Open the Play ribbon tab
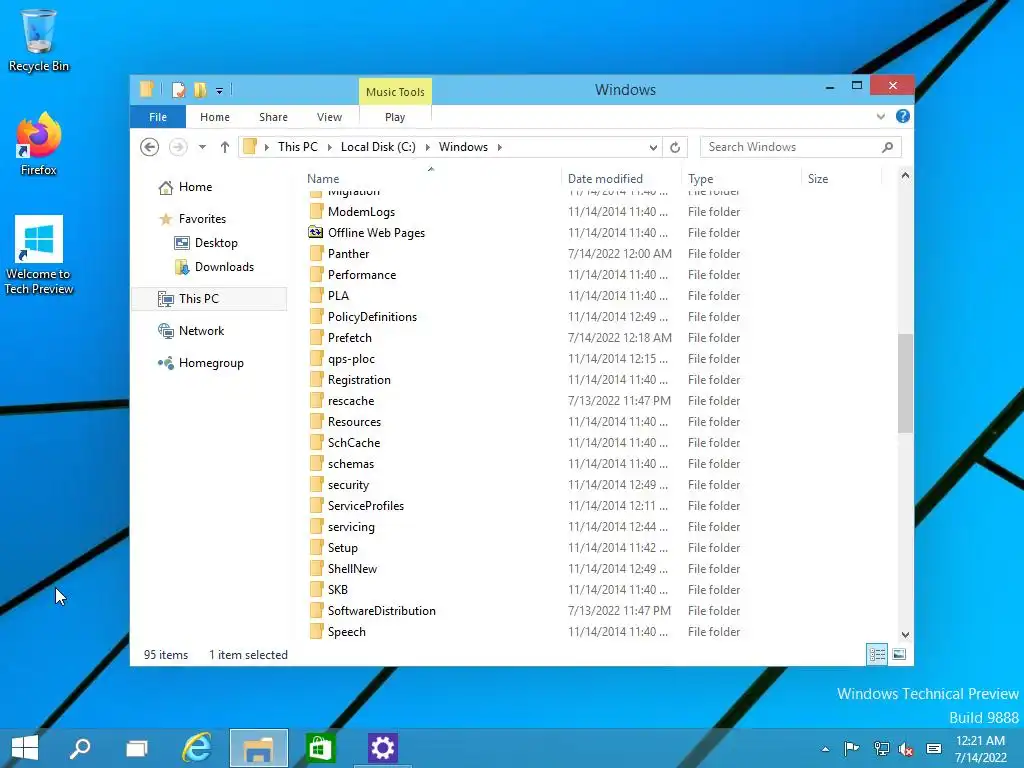The image size is (1024, 768). point(395,117)
